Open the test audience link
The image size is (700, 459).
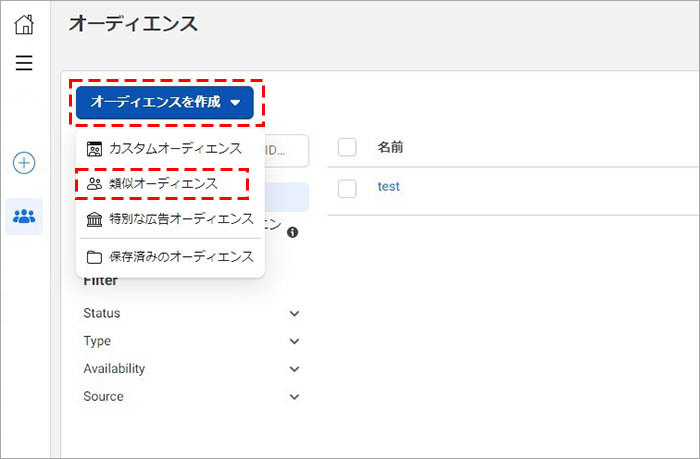pos(389,187)
